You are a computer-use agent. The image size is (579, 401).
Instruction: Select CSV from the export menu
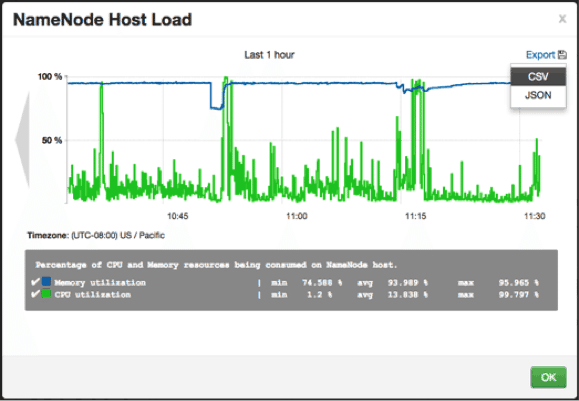coord(538,76)
